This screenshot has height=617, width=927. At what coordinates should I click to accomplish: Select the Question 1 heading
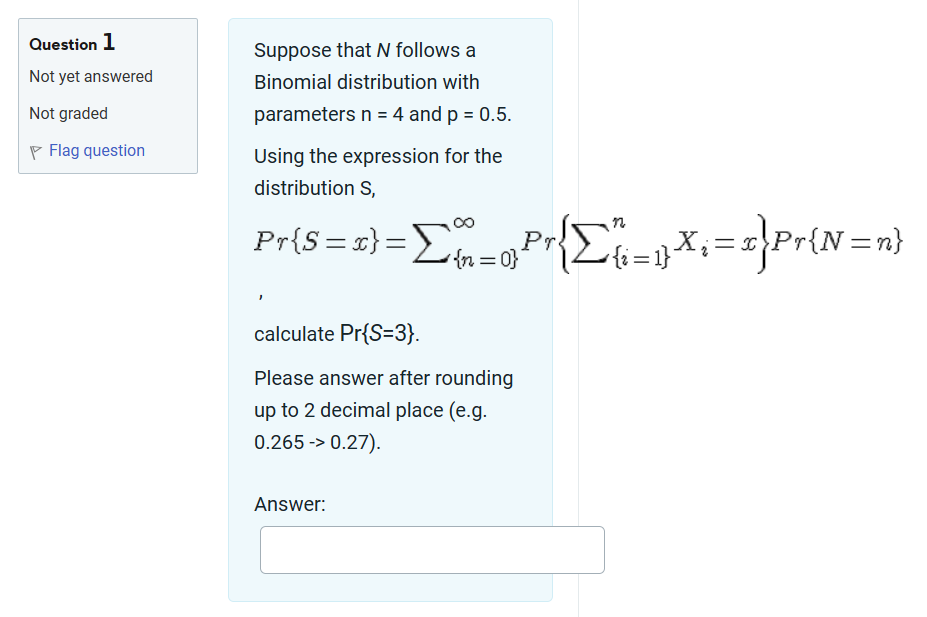71,44
